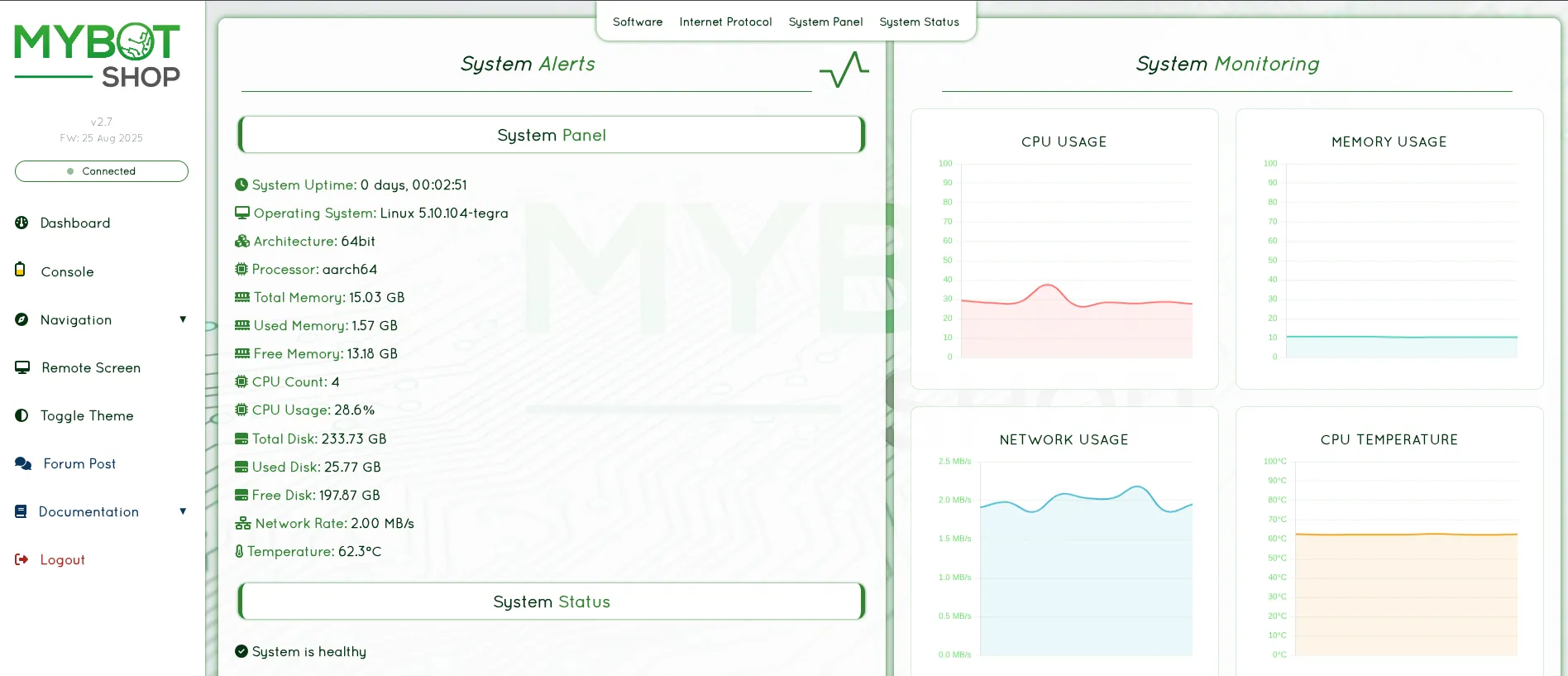Expand the Navigation dropdown arrow

pos(183,319)
